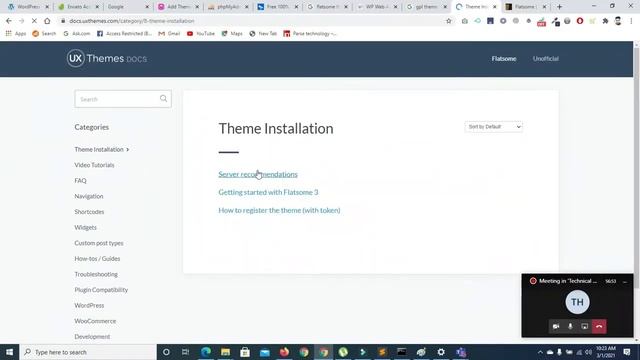Image resolution: width=640 pixels, height=360 pixels.
Task: Open the Shortcodes category
Action: click(x=89, y=211)
